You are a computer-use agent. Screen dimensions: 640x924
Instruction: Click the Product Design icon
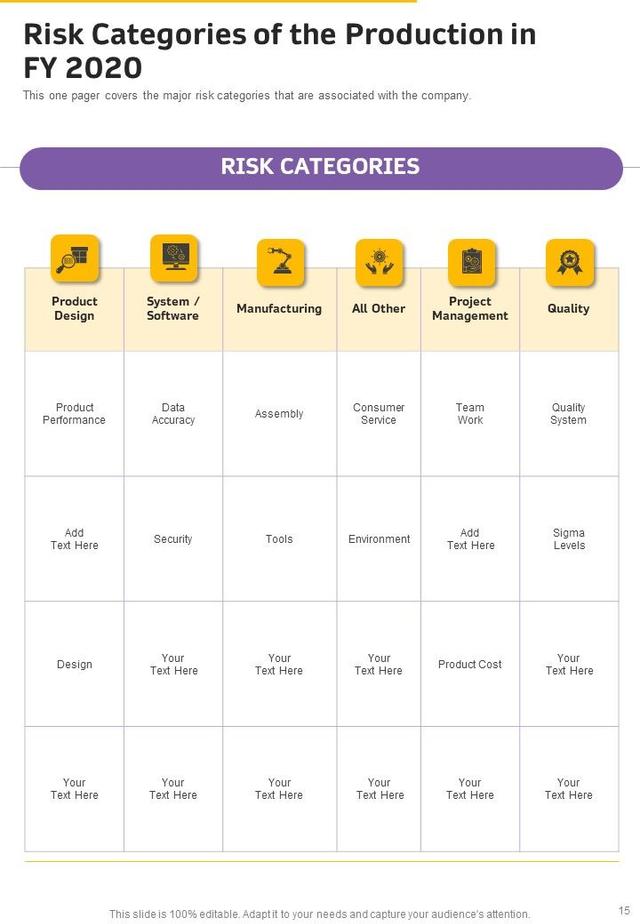[75, 260]
